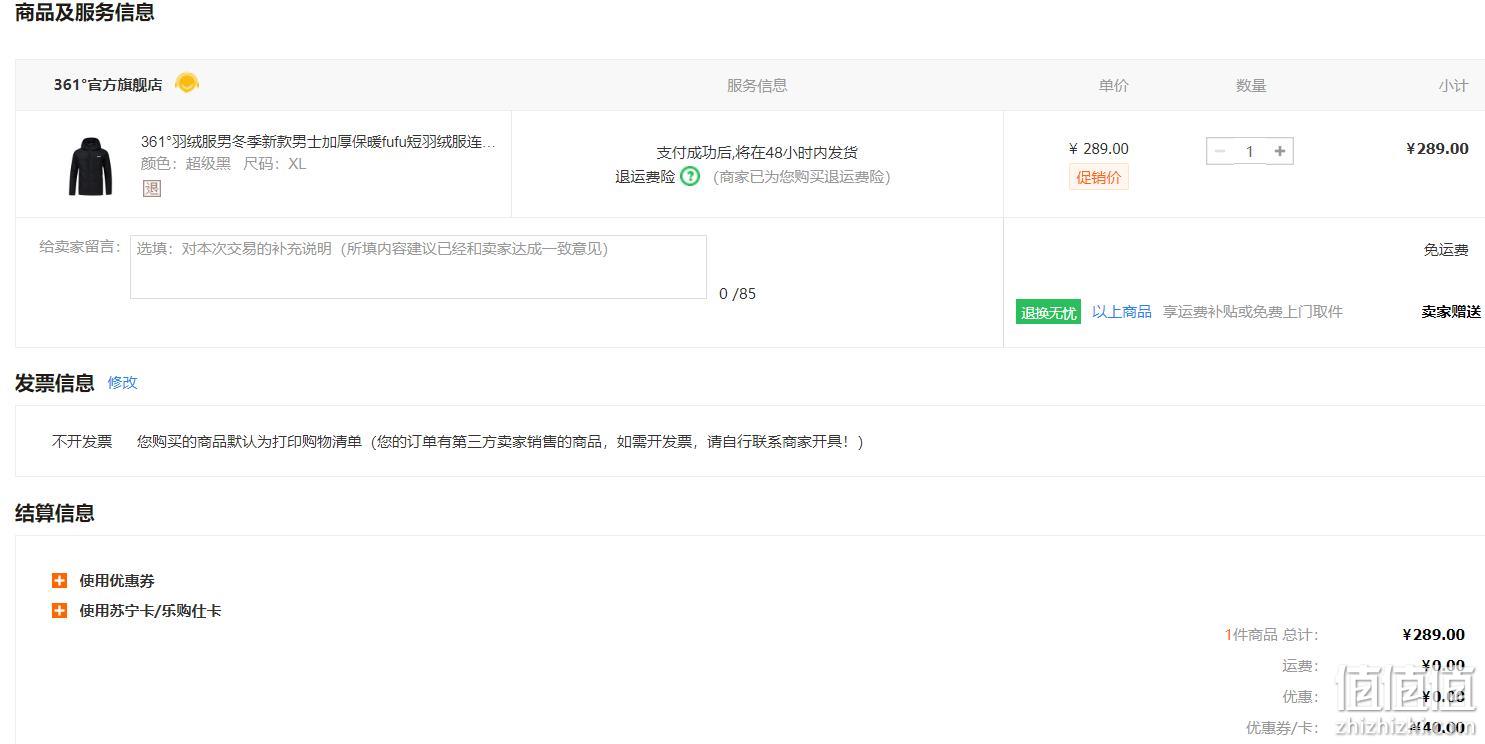The width and height of the screenshot is (1485, 744).
Task: Click the 退 return badge under product
Action: pos(152,188)
